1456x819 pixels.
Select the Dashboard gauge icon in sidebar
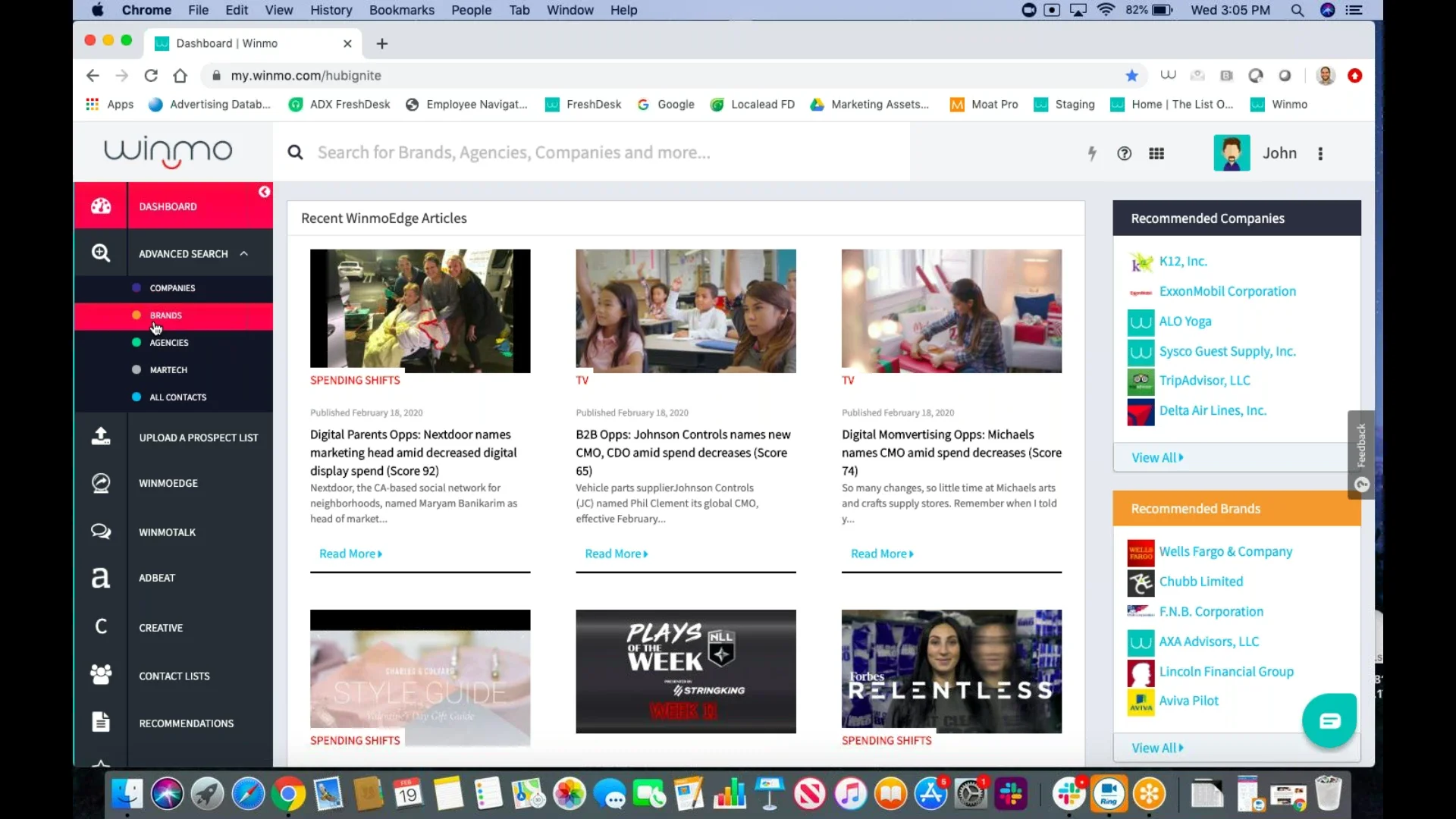pyautogui.click(x=101, y=206)
